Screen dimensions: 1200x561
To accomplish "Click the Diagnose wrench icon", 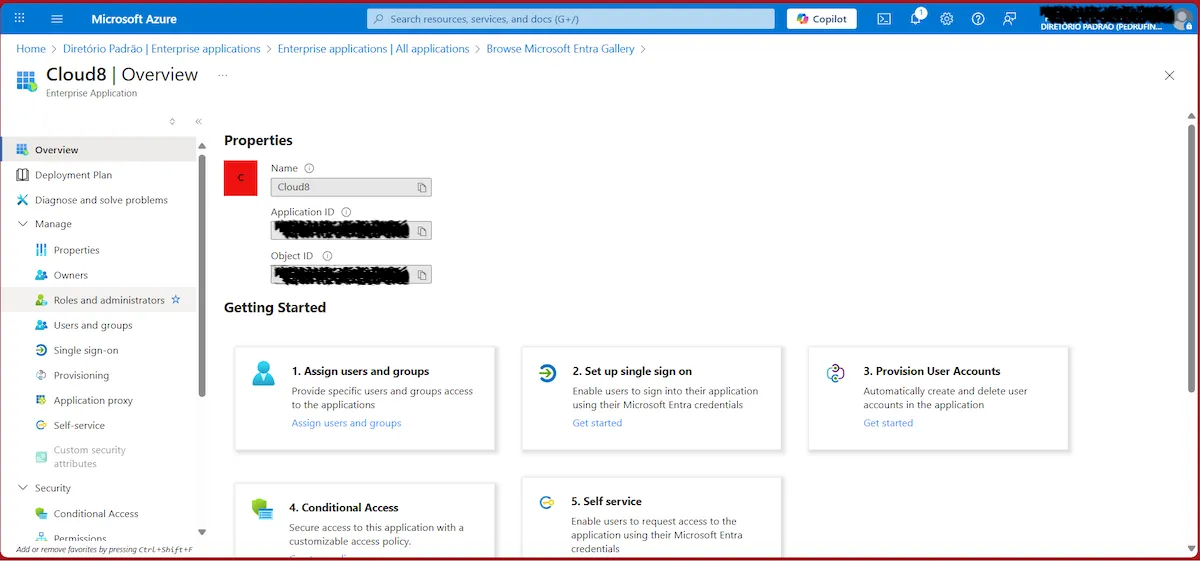I will (23, 200).
